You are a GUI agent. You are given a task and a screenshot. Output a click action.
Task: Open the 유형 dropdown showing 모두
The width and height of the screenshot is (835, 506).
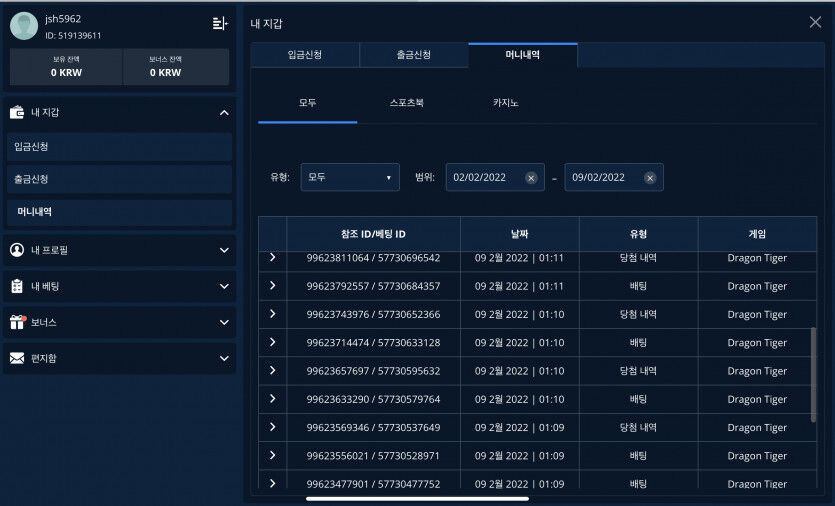pyautogui.click(x=350, y=177)
